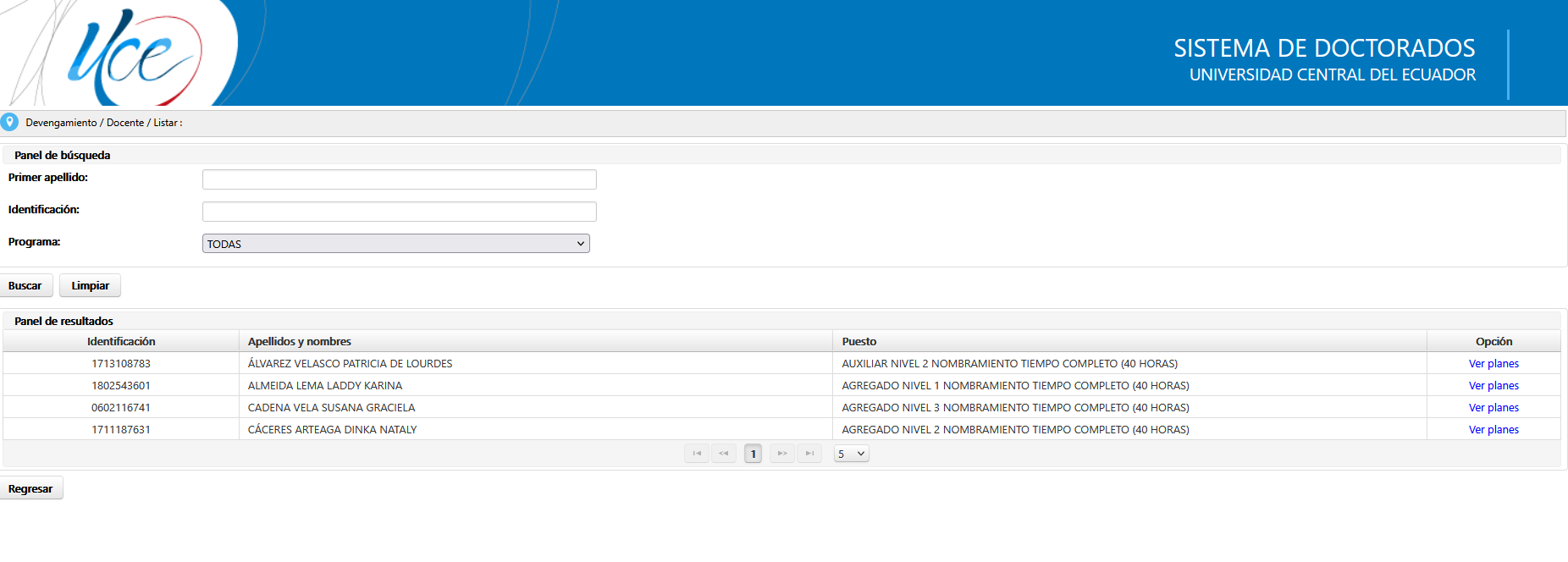This screenshot has height=562, width=1568.
Task: Click the location pin breadcrumb icon
Action: click(x=9, y=122)
